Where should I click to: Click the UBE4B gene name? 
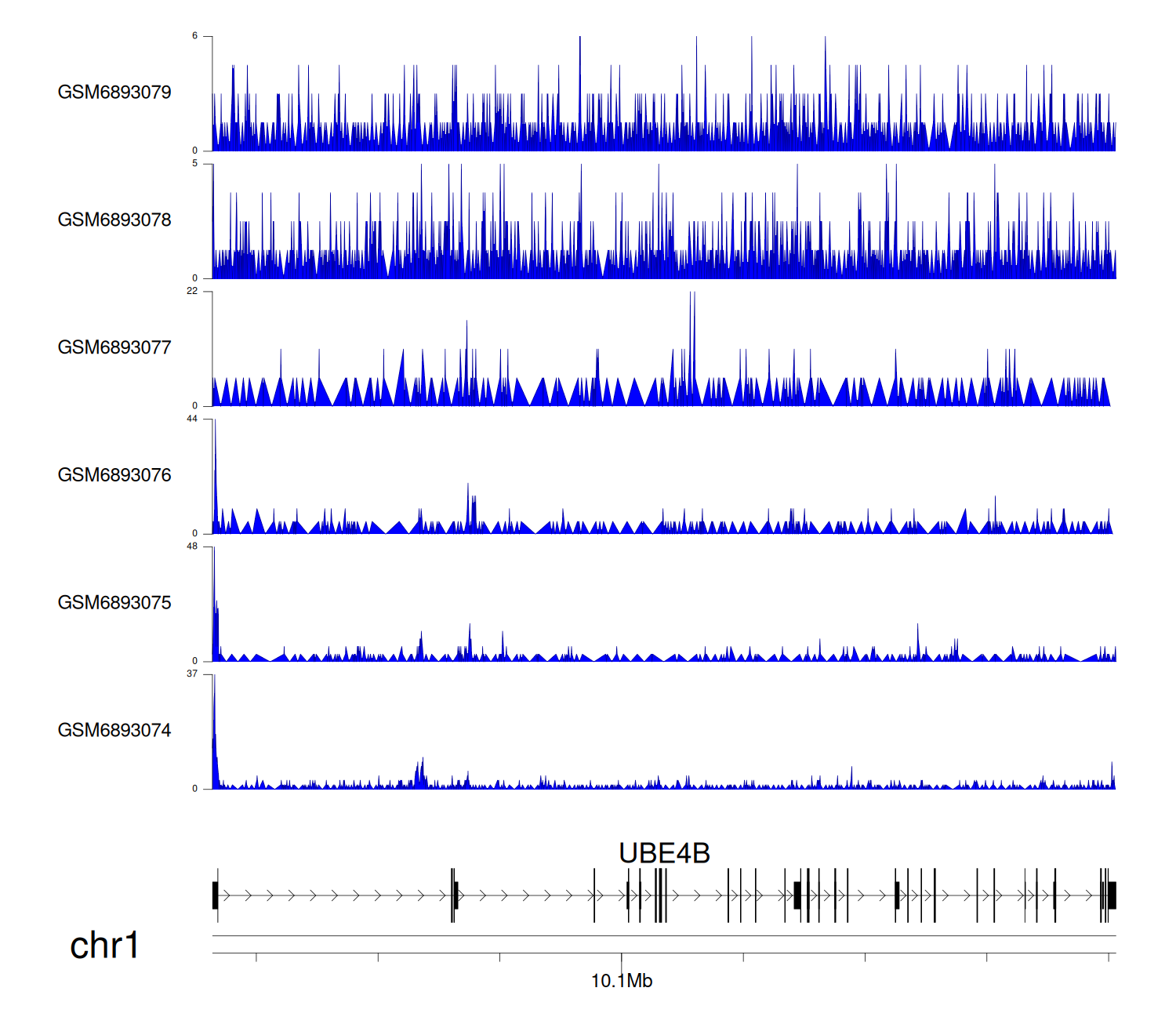click(x=664, y=853)
